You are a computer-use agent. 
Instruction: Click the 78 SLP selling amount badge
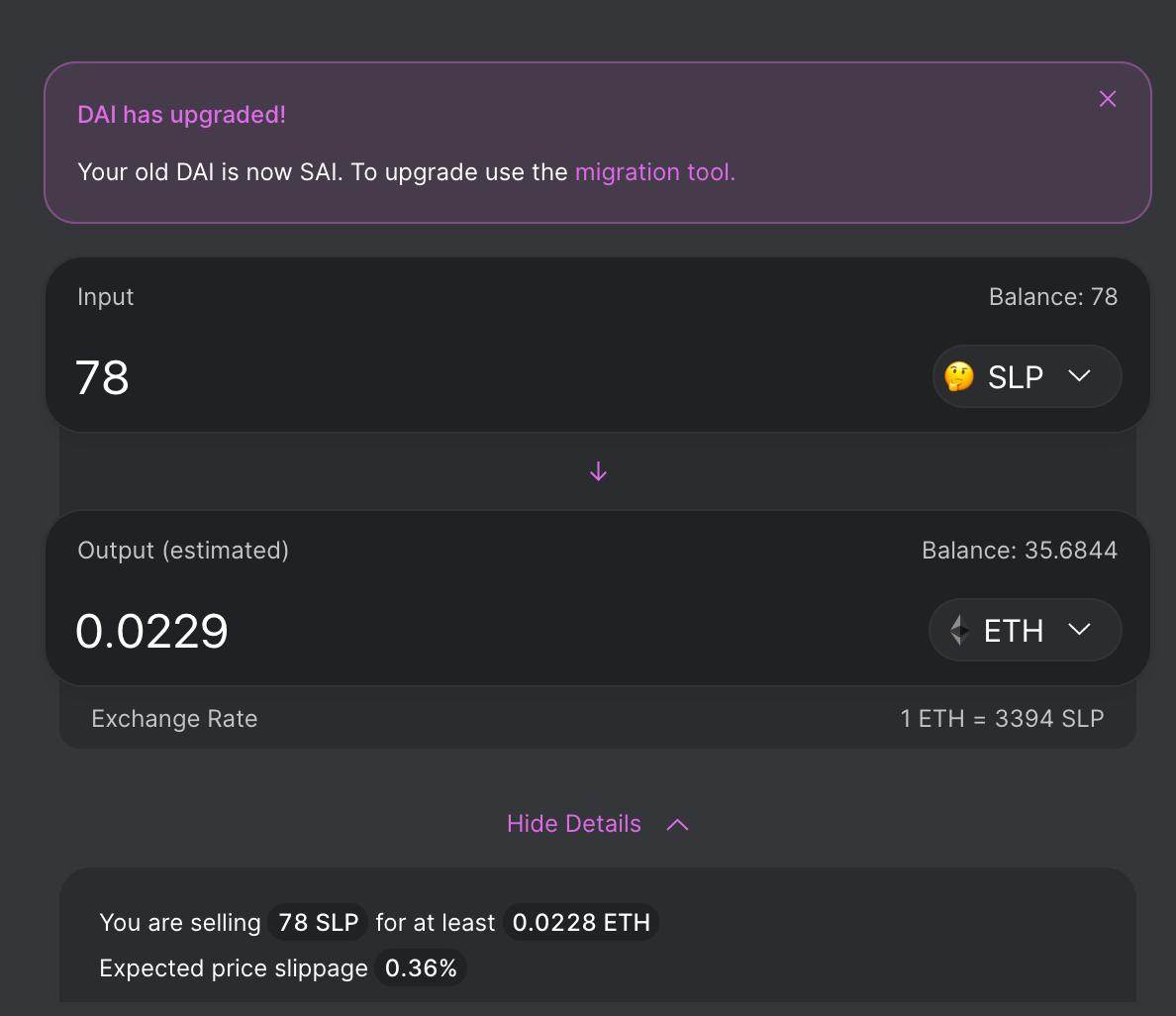coord(318,922)
